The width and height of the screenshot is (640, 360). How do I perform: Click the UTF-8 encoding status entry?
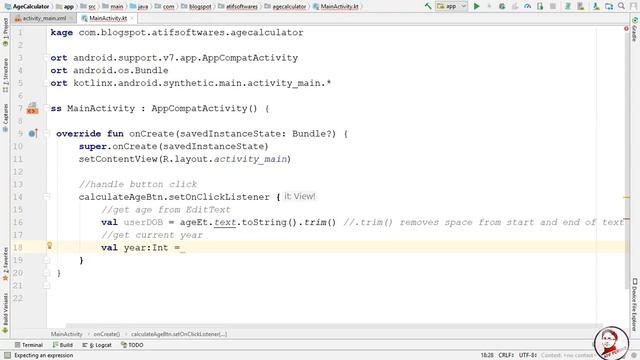527,356
